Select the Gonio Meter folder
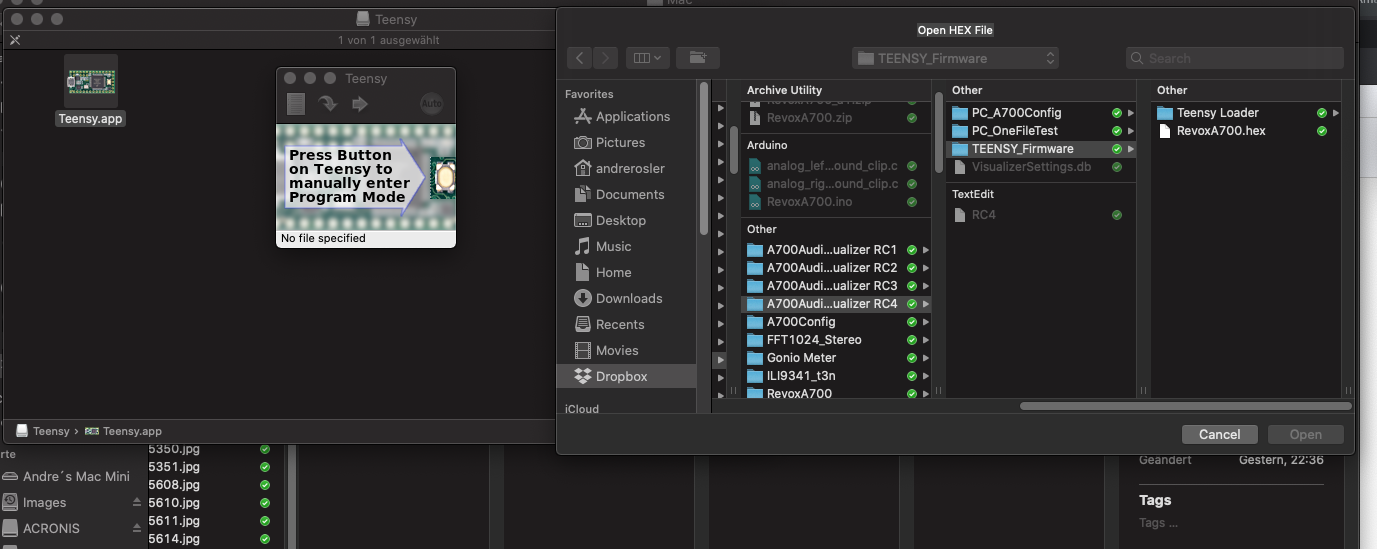 pyautogui.click(x=834, y=357)
